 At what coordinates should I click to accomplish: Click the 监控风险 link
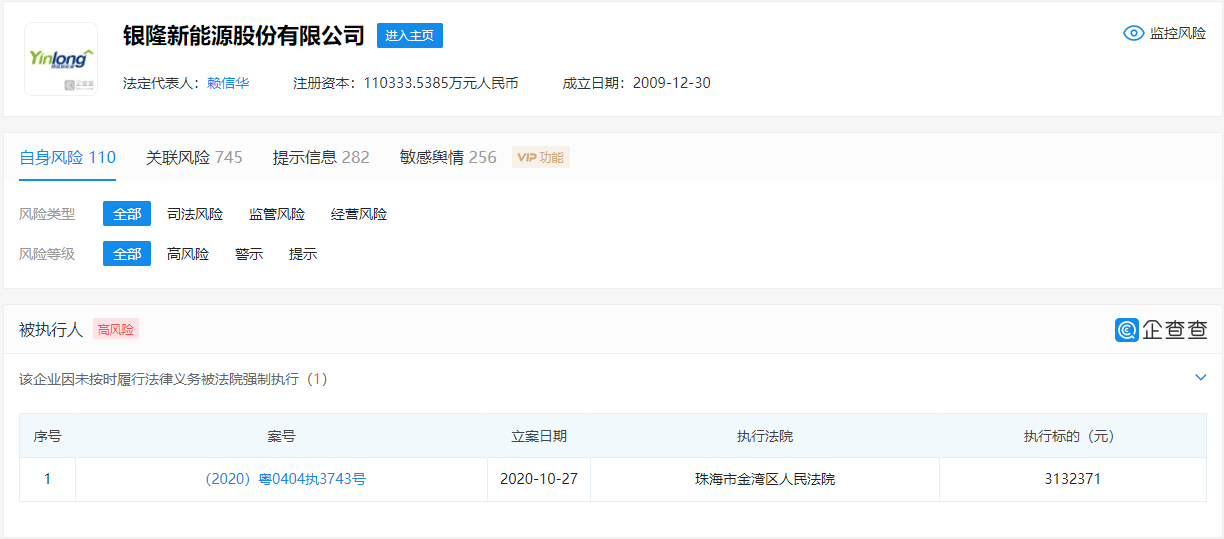1177,33
